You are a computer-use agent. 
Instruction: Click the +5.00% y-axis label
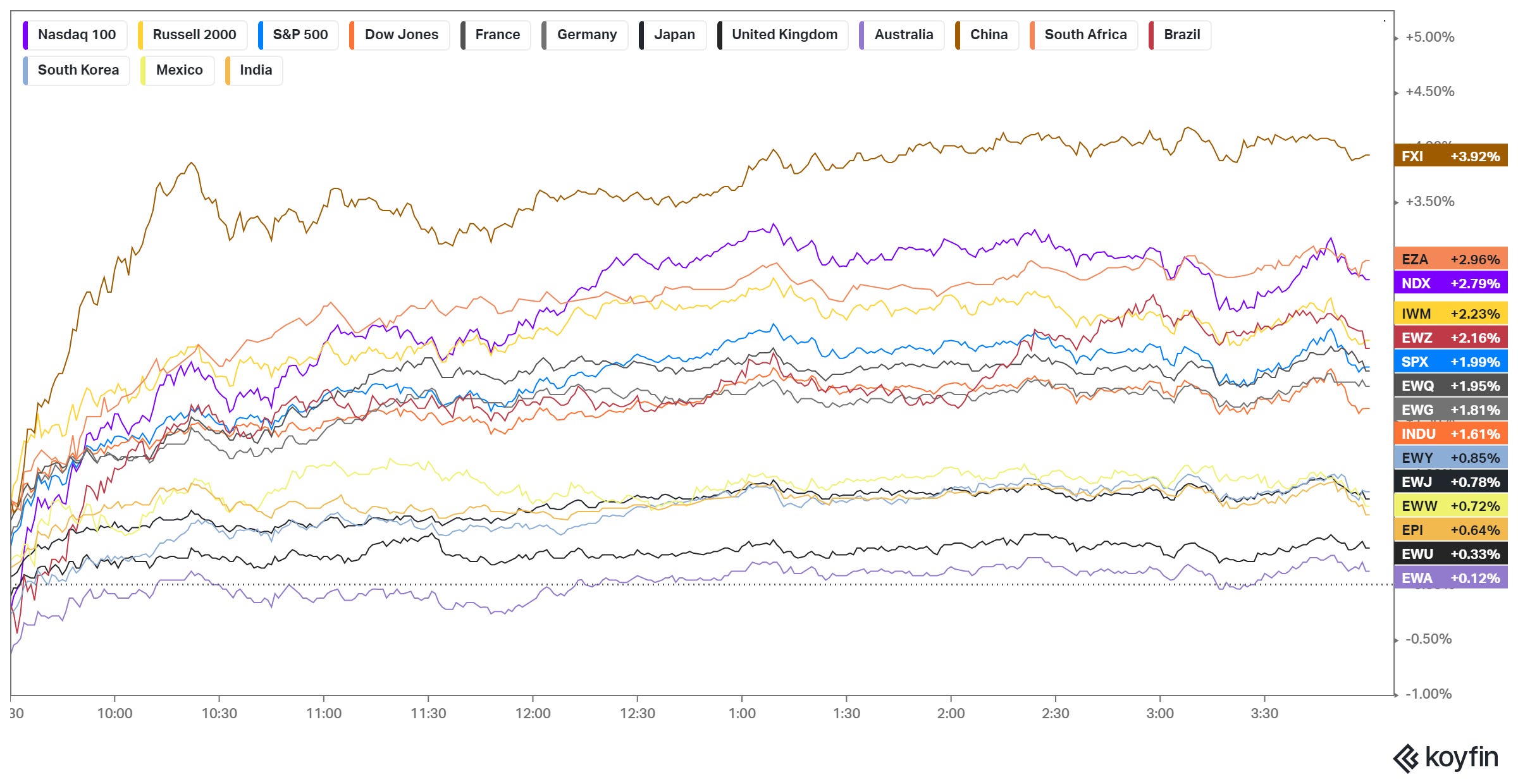pyautogui.click(x=1429, y=37)
